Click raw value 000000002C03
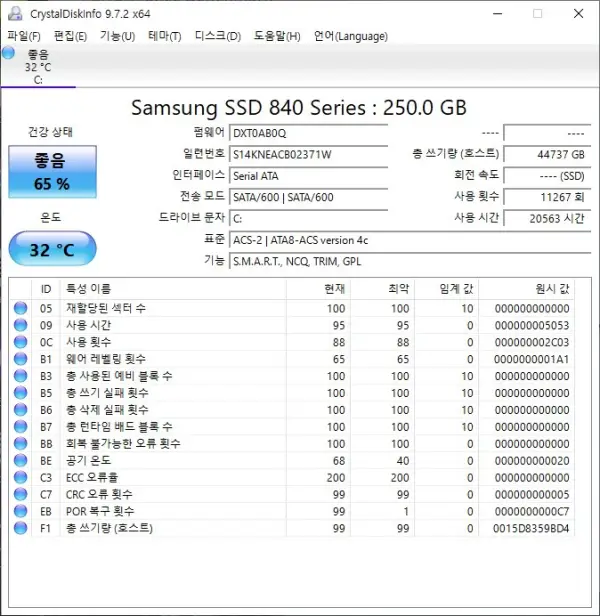 pyautogui.click(x=532, y=342)
